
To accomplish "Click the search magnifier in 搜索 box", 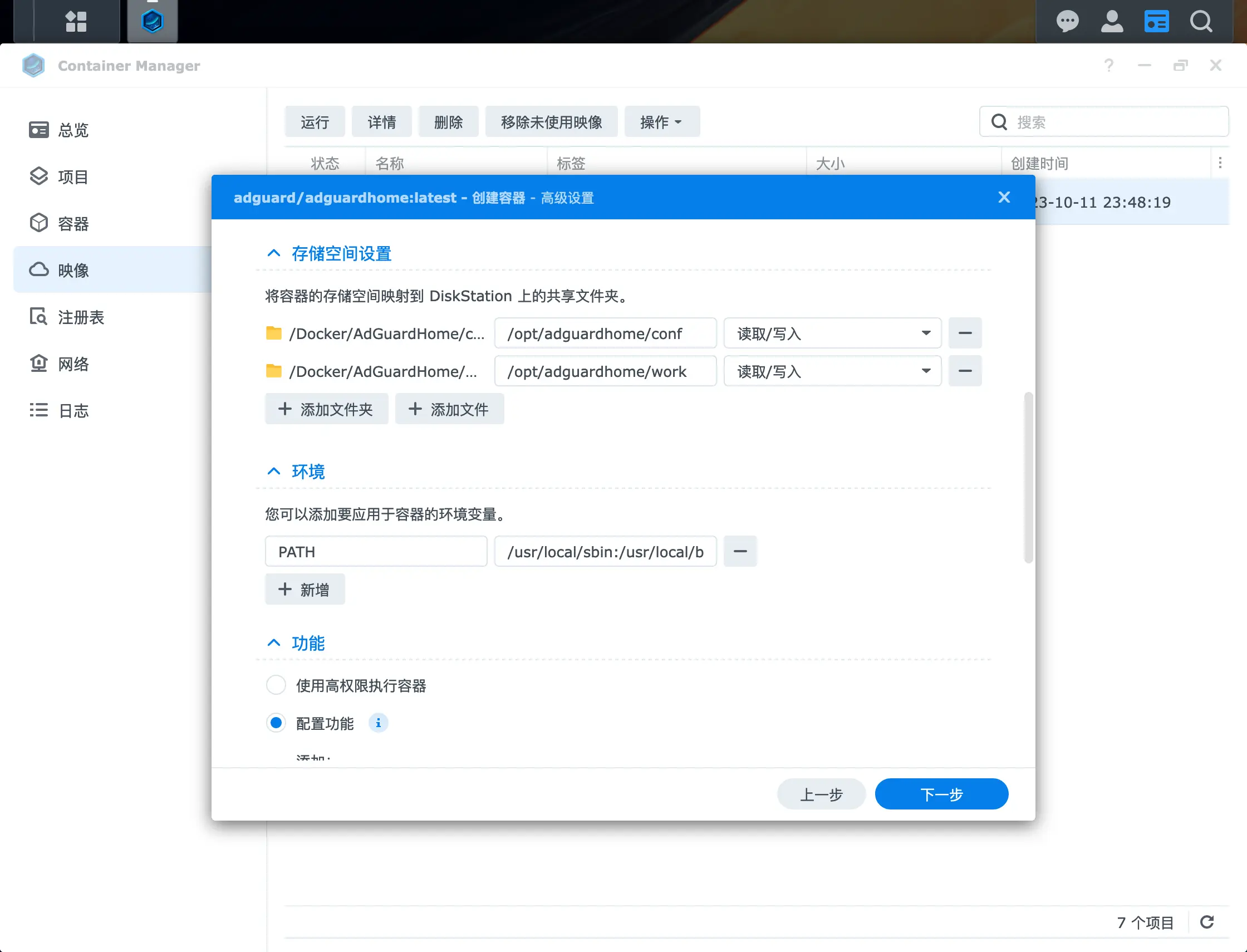I will [x=999, y=122].
